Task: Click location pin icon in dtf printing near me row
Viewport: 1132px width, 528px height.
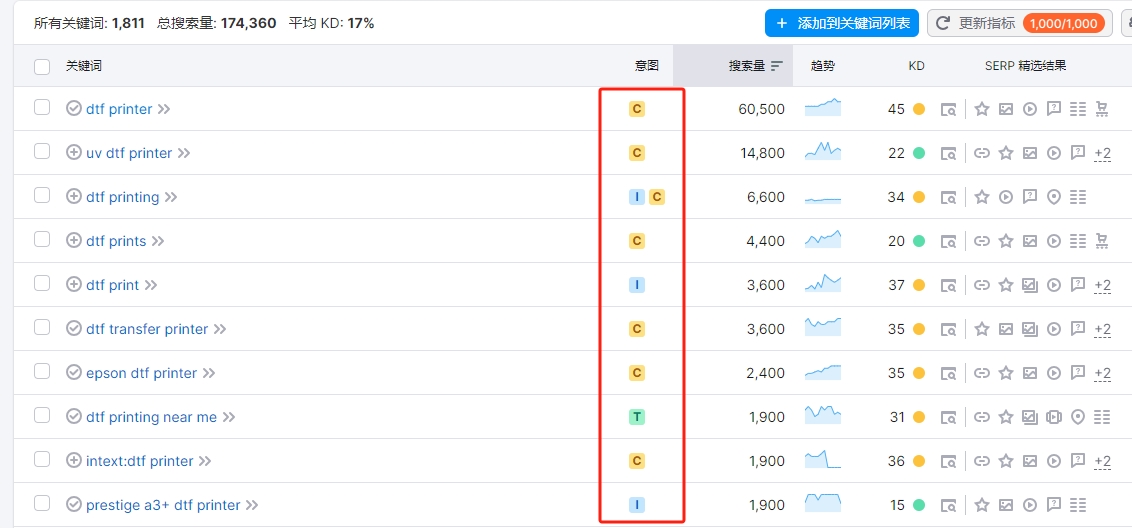Action: point(1078,417)
